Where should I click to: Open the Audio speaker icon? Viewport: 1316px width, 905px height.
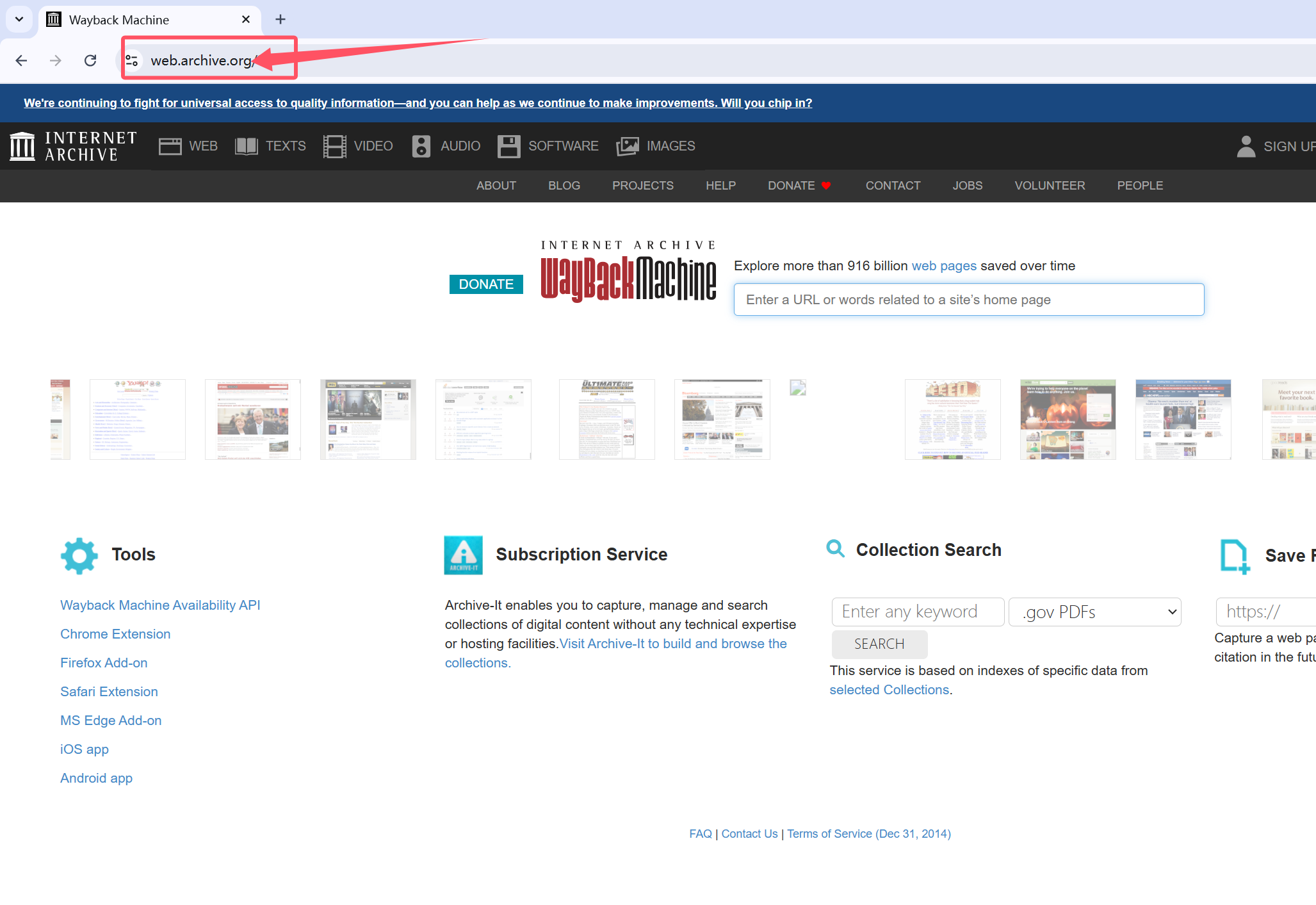421,146
